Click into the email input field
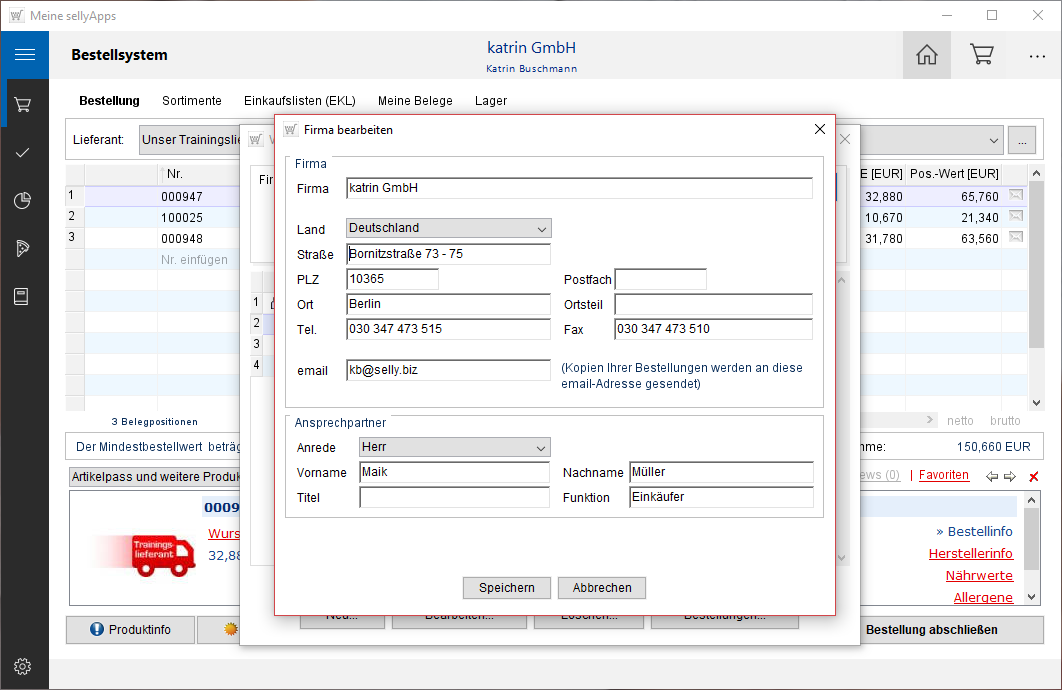The width and height of the screenshot is (1062, 690). (x=448, y=371)
